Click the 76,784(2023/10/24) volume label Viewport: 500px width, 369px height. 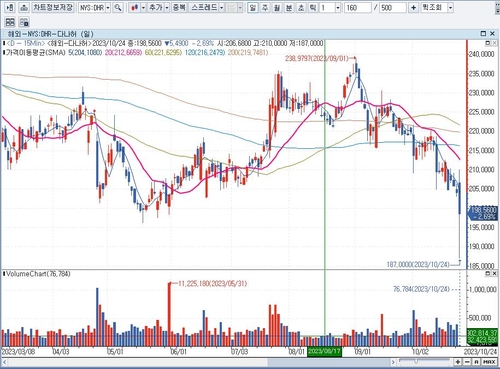[x=421, y=289]
